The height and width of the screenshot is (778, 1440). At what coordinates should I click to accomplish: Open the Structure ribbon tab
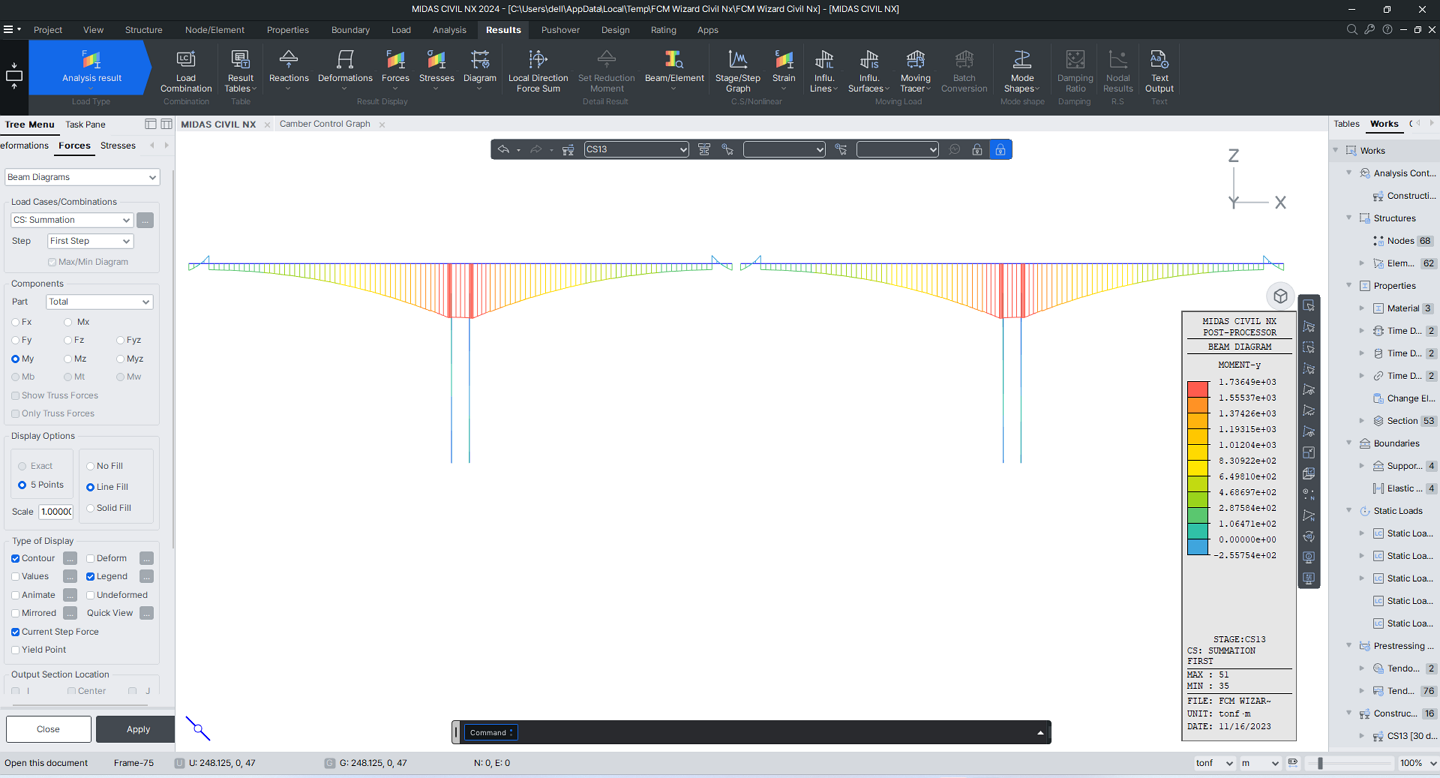(143, 30)
